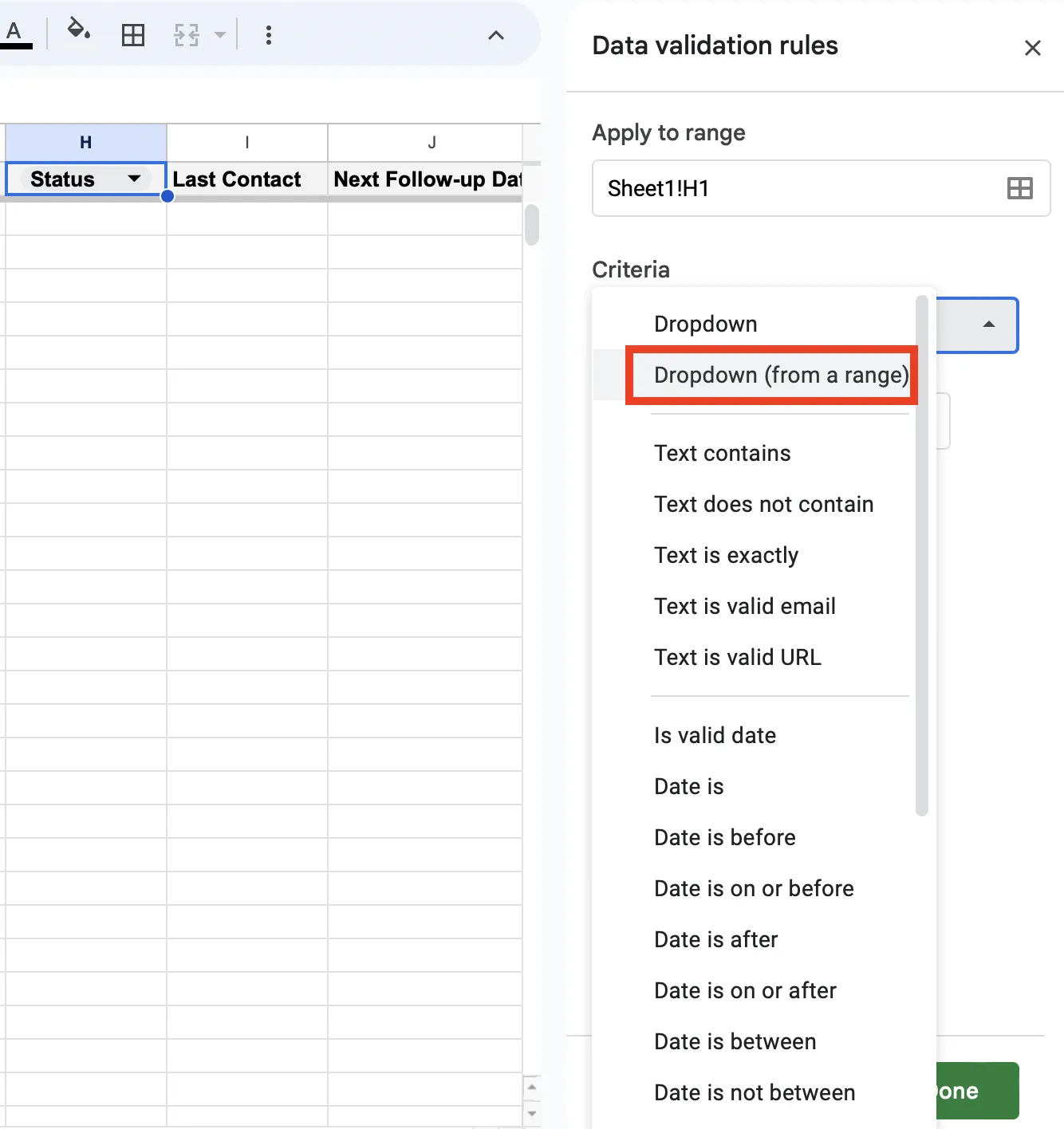Open the borders tool
Screen dimensions: 1064x1129
(133, 35)
